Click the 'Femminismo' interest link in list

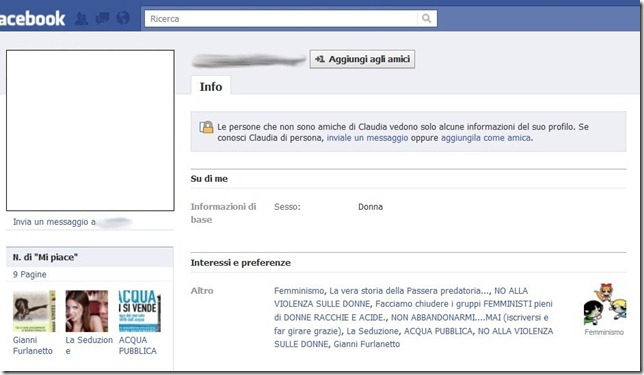[x=299, y=291]
